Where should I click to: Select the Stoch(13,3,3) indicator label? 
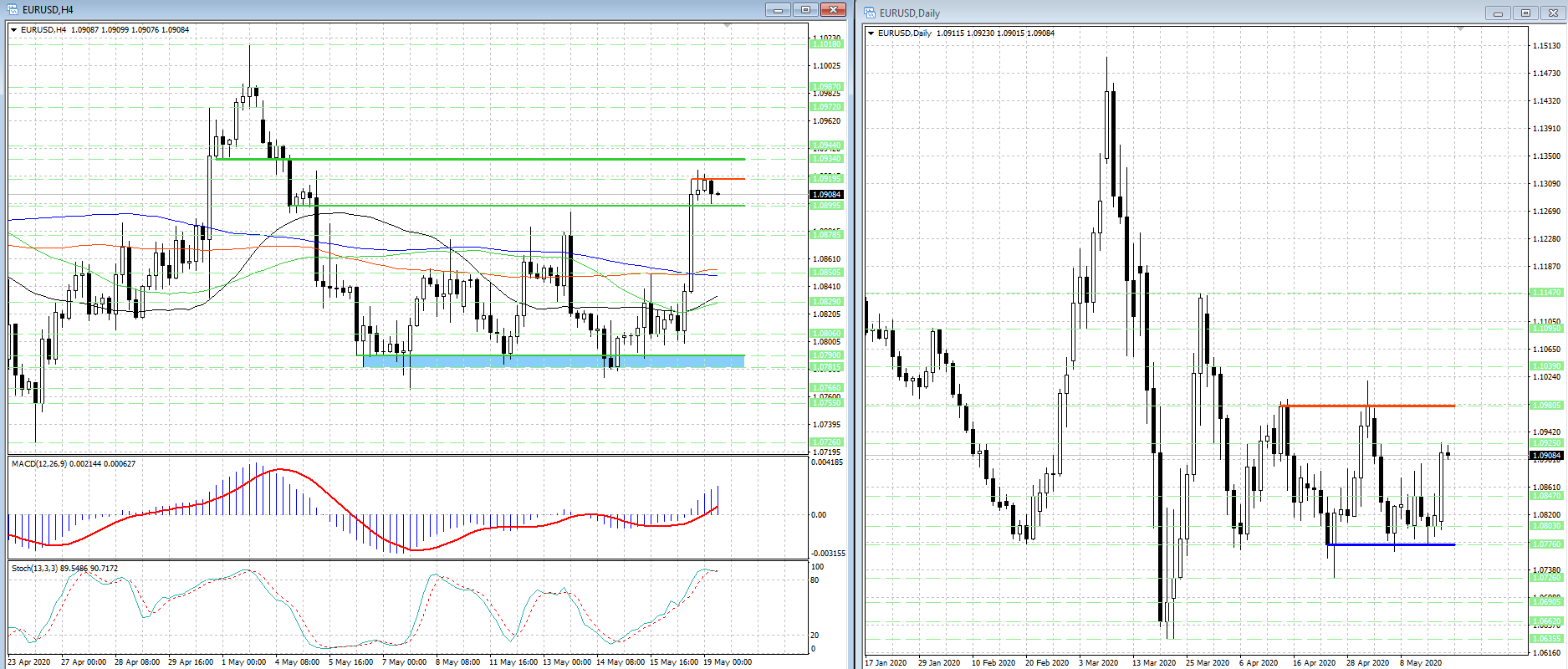35,568
